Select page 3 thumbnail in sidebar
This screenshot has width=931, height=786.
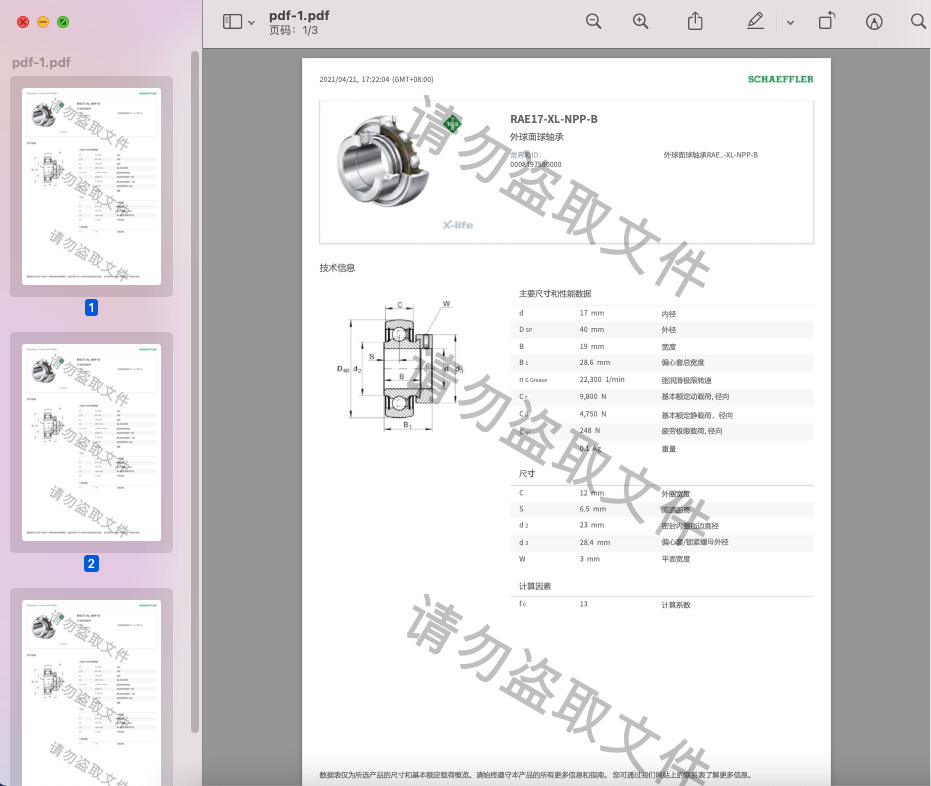(x=91, y=693)
